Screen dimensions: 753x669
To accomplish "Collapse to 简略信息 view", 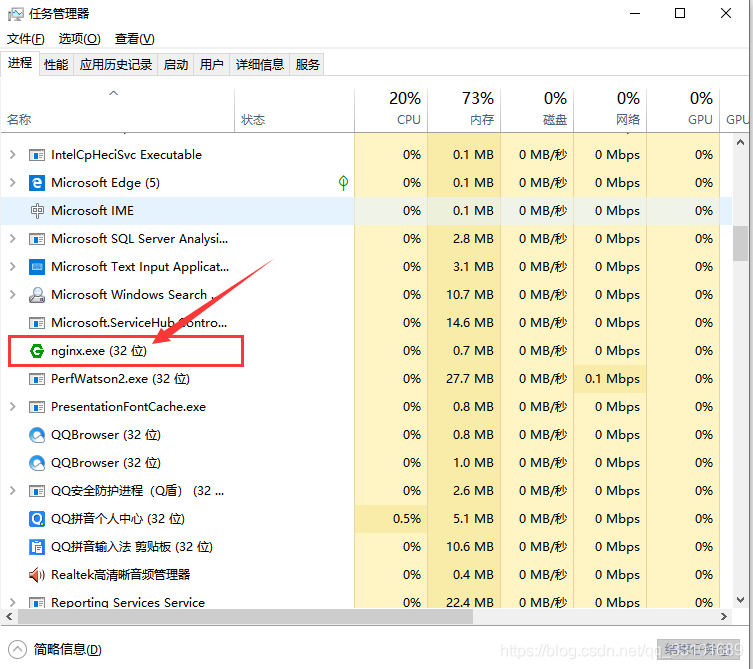I will point(55,650).
